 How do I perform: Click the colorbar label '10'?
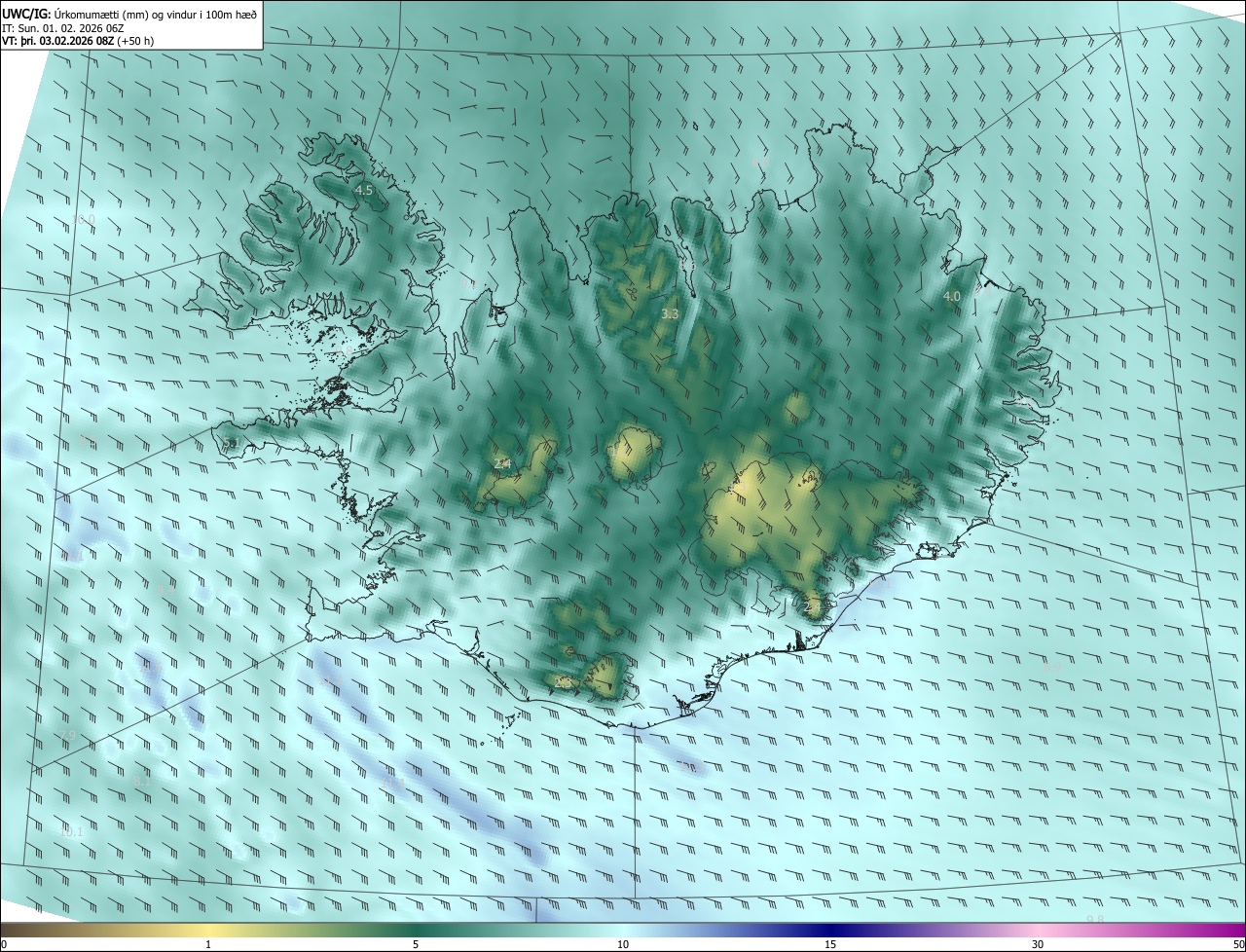point(623,945)
